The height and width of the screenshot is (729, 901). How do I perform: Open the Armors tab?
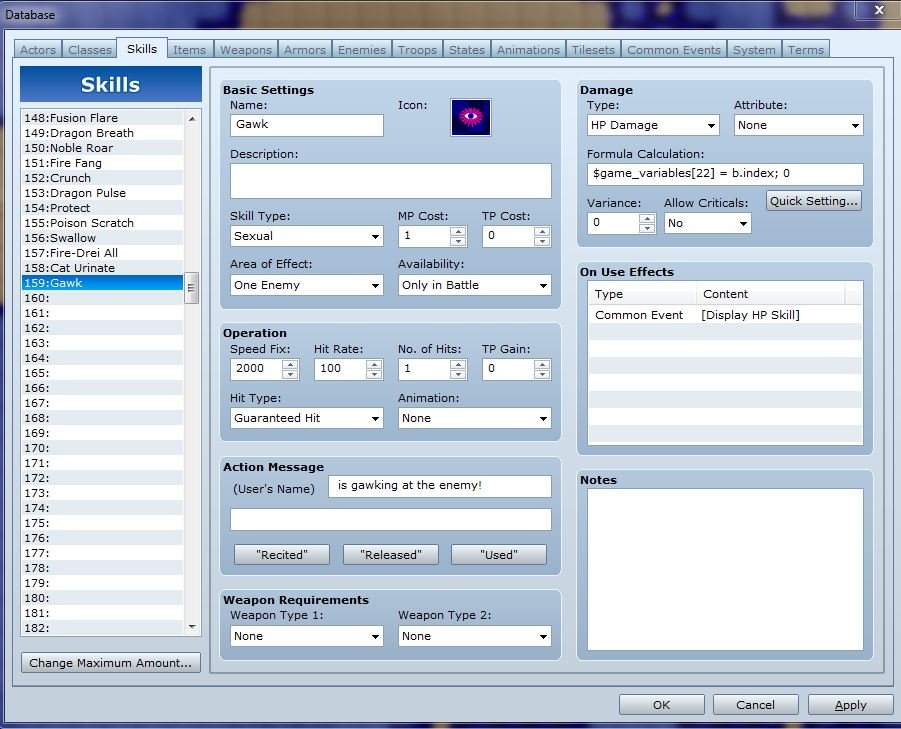[x=305, y=50]
